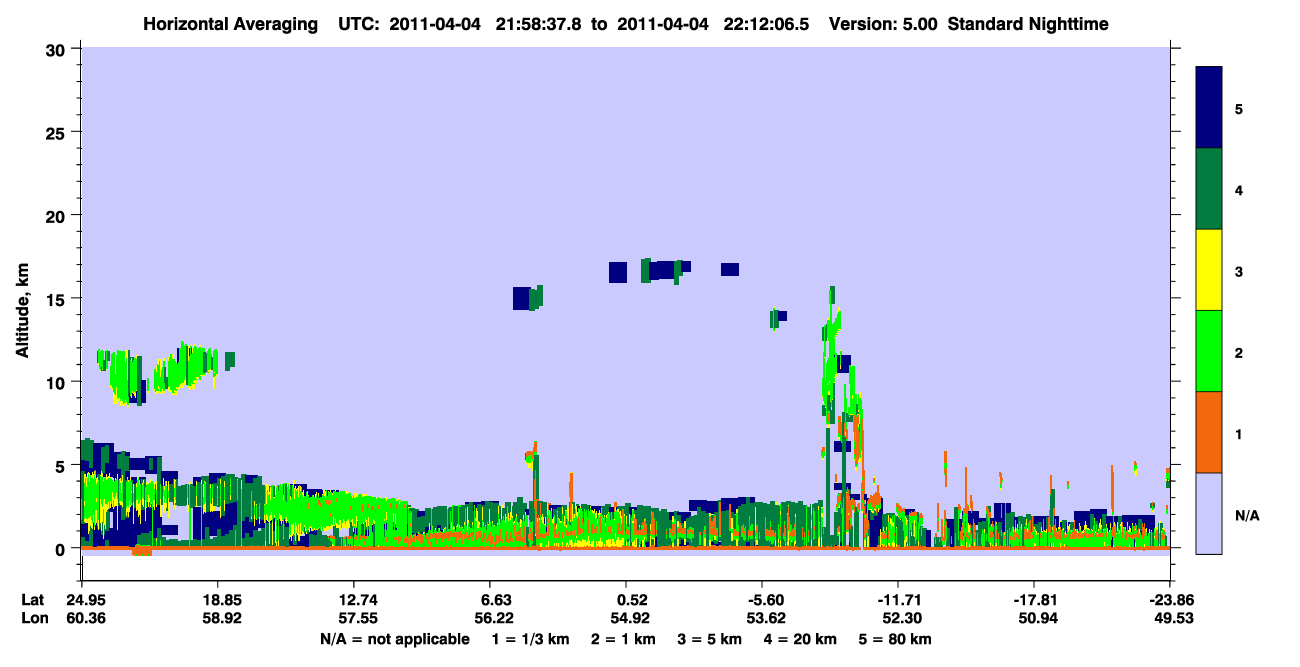This screenshot has width=1300, height=667.
Task: Click the 'Lon' row label
Action: point(33,619)
